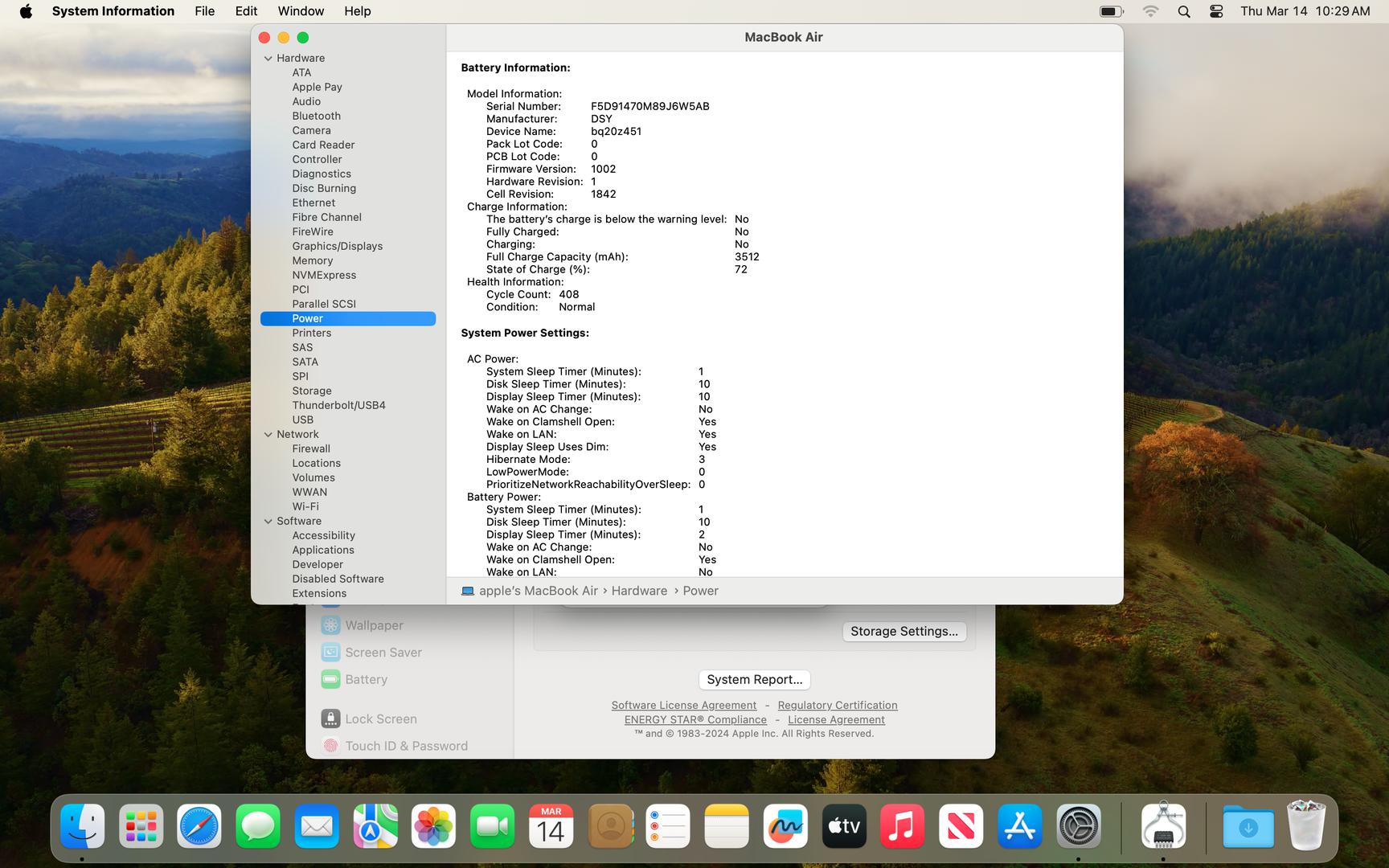
Task: Click the battery status menu icon
Action: [x=1111, y=11]
